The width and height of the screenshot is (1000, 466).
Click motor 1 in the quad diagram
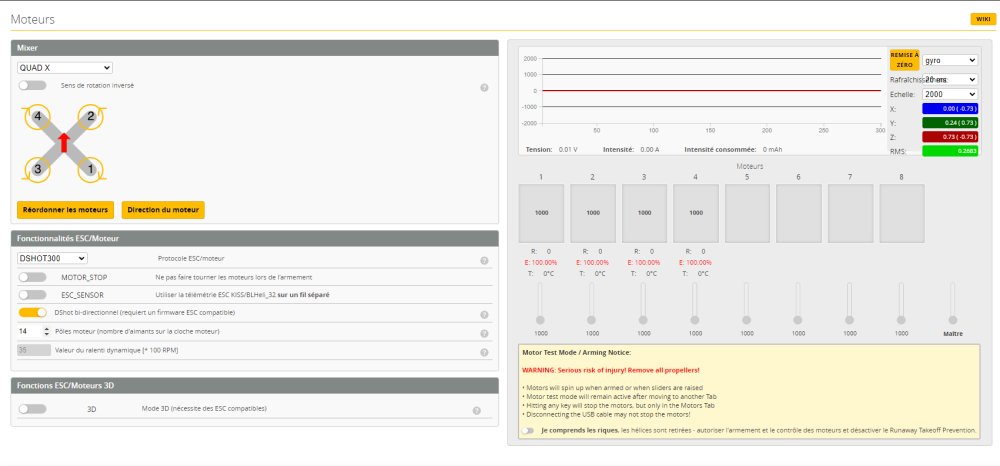[x=90, y=169]
